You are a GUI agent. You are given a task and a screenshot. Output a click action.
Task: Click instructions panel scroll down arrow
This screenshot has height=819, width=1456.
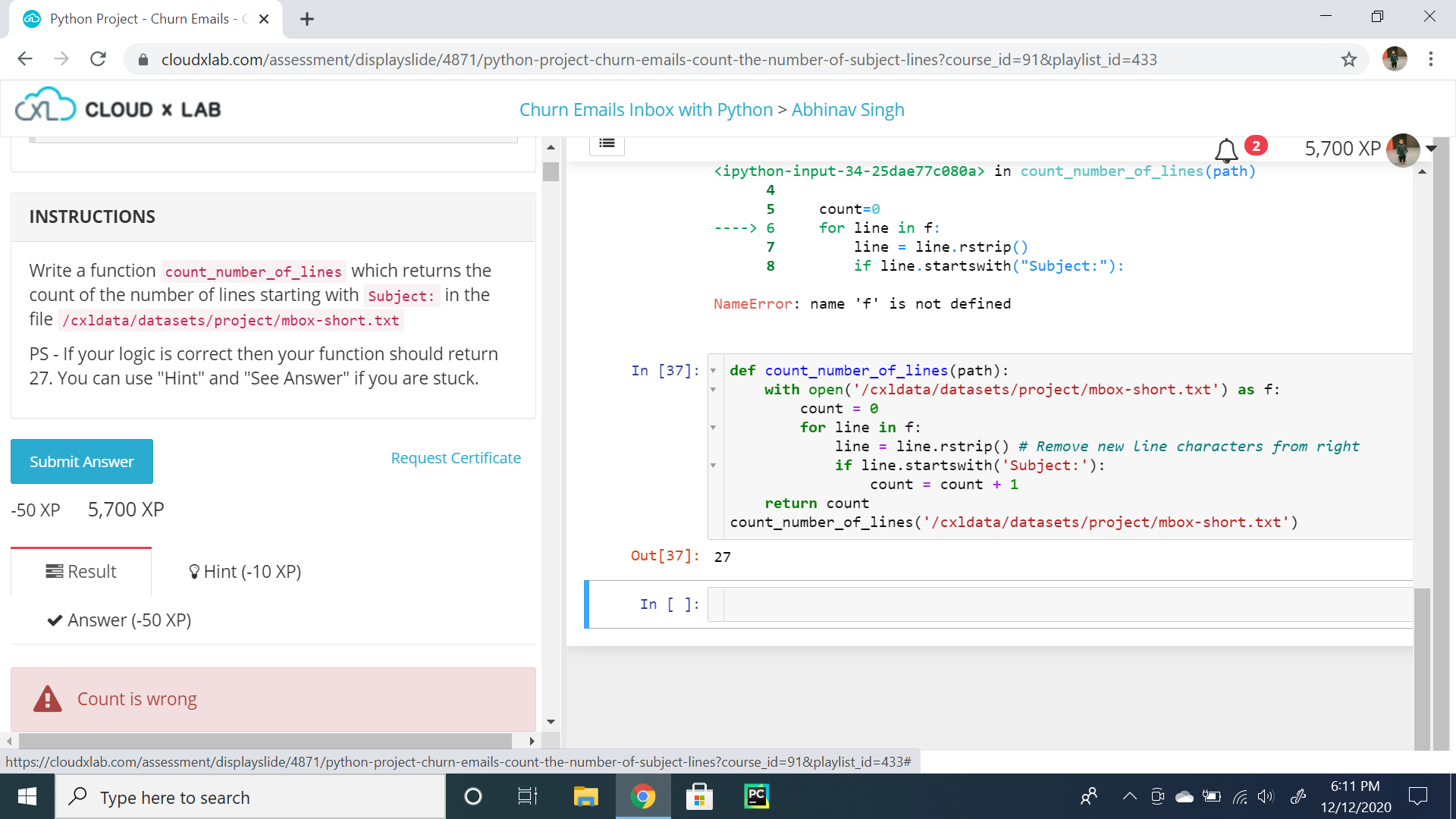[551, 722]
